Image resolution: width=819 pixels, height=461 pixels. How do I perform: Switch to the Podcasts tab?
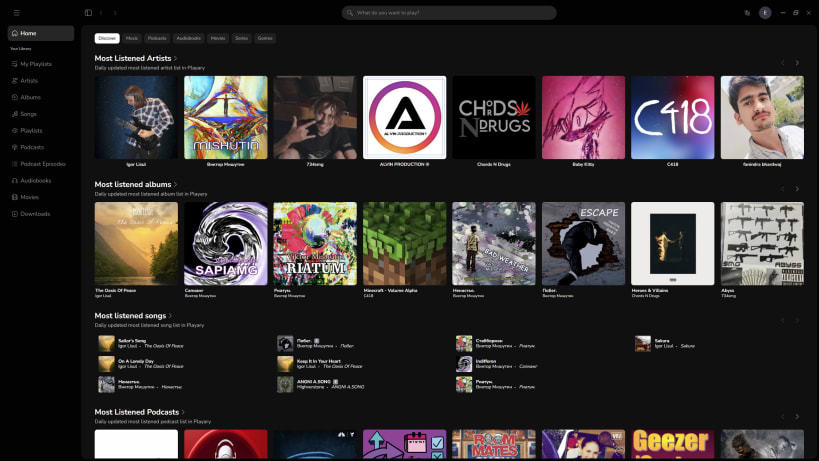coord(157,38)
